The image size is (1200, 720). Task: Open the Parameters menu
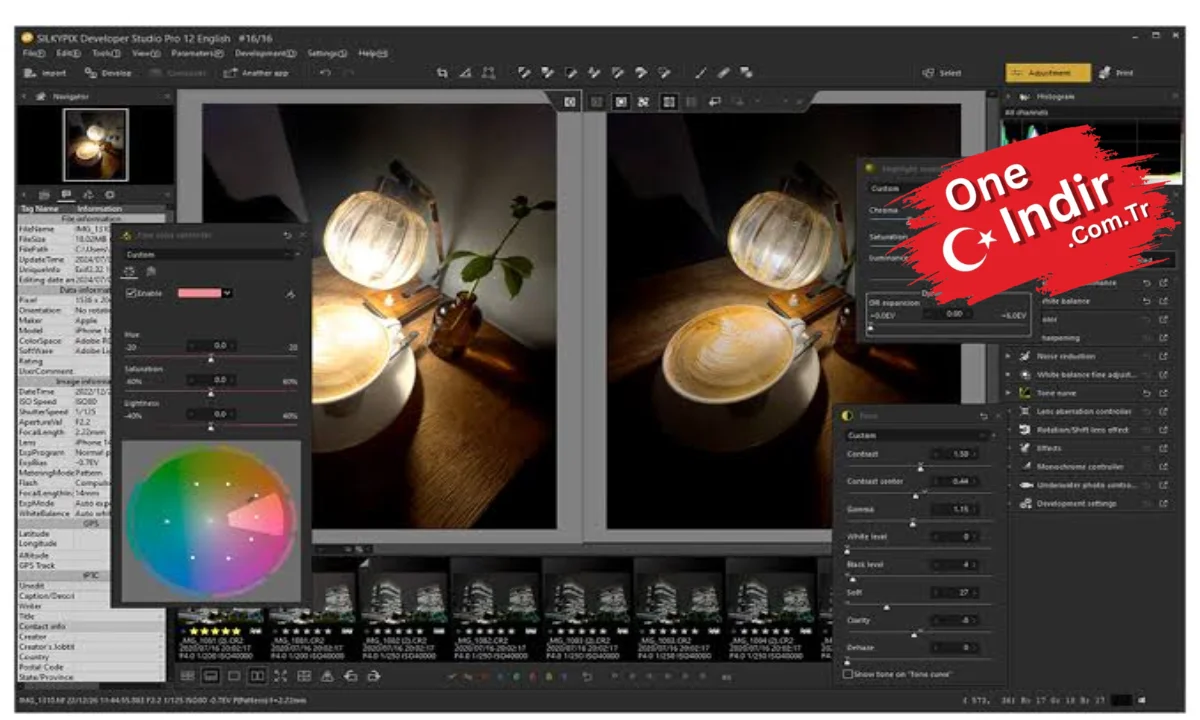(x=198, y=53)
